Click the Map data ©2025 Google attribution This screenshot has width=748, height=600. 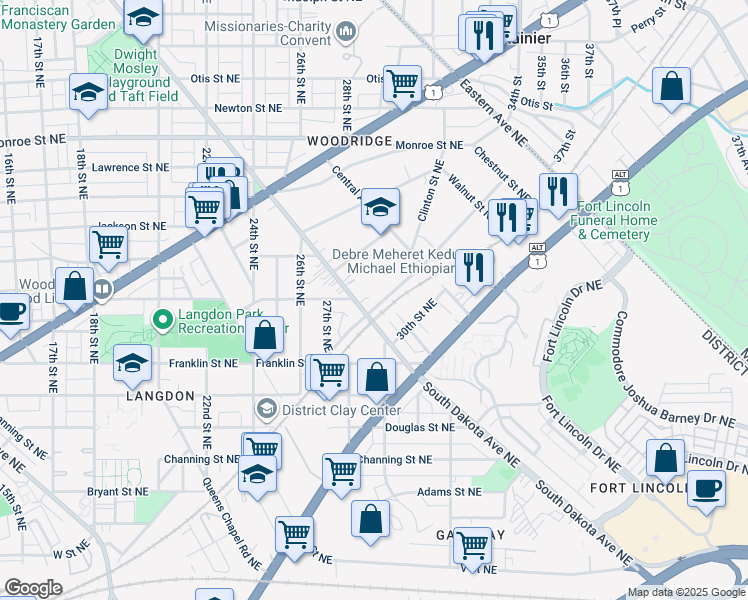(x=687, y=593)
